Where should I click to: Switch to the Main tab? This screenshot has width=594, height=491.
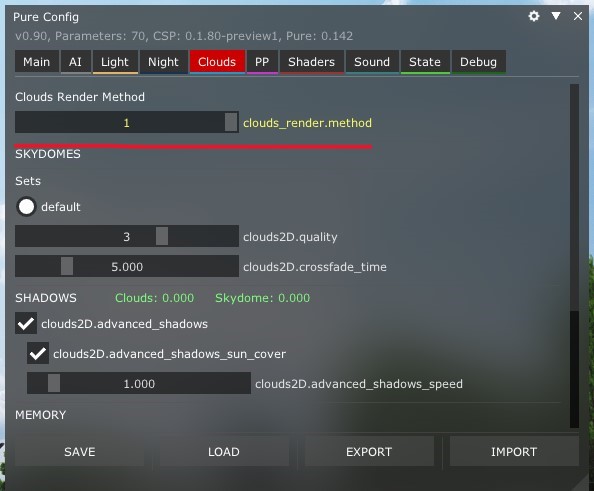point(37,62)
